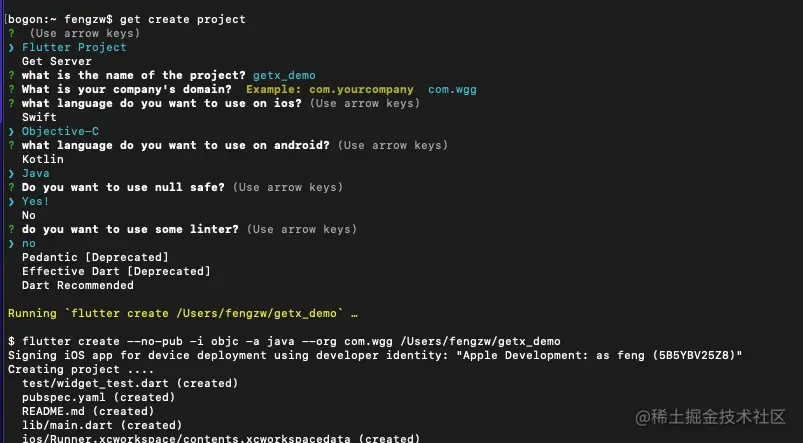803x443 pixels.
Task: Click the 'get create project' command text
Action: [x=182, y=19]
